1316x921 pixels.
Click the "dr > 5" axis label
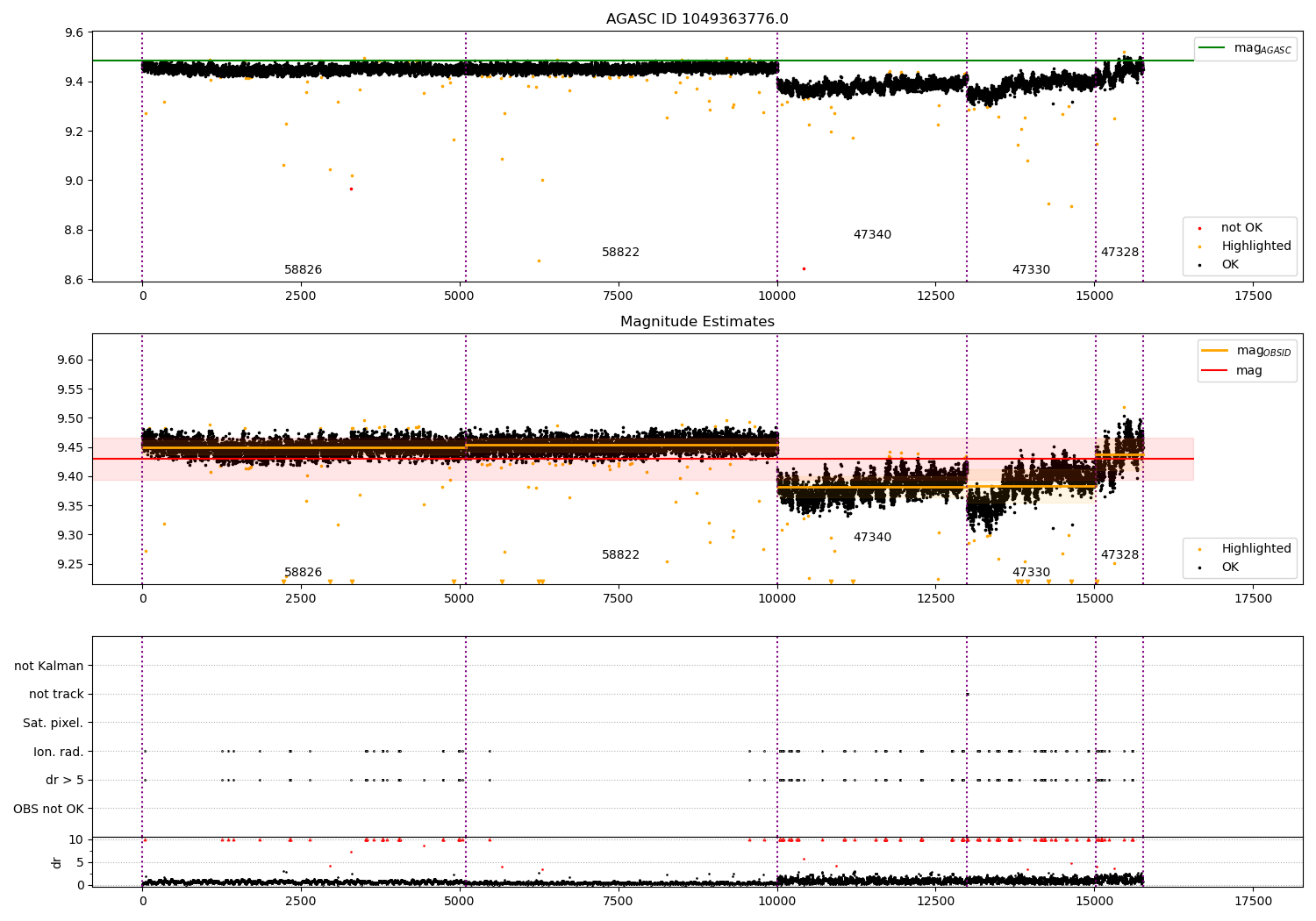tap(65, 780)
